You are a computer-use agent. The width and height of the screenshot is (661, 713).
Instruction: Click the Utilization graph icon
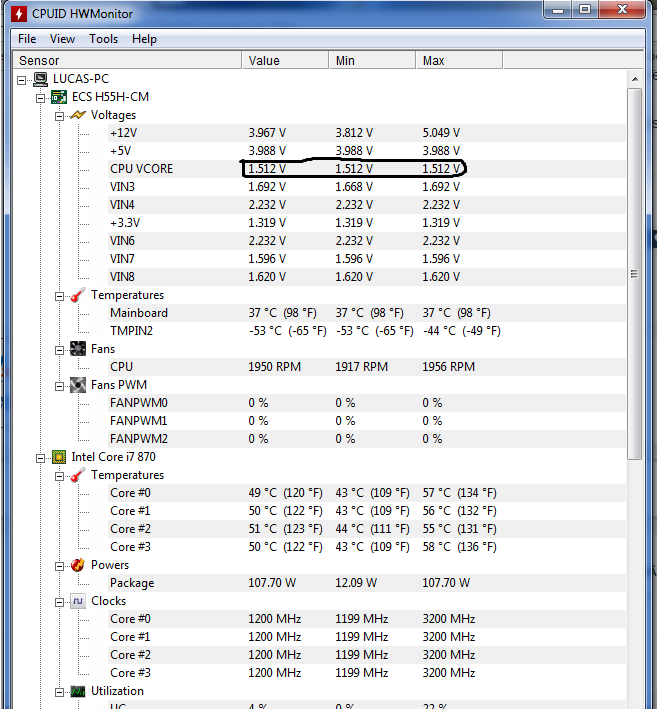pos(78,692)
